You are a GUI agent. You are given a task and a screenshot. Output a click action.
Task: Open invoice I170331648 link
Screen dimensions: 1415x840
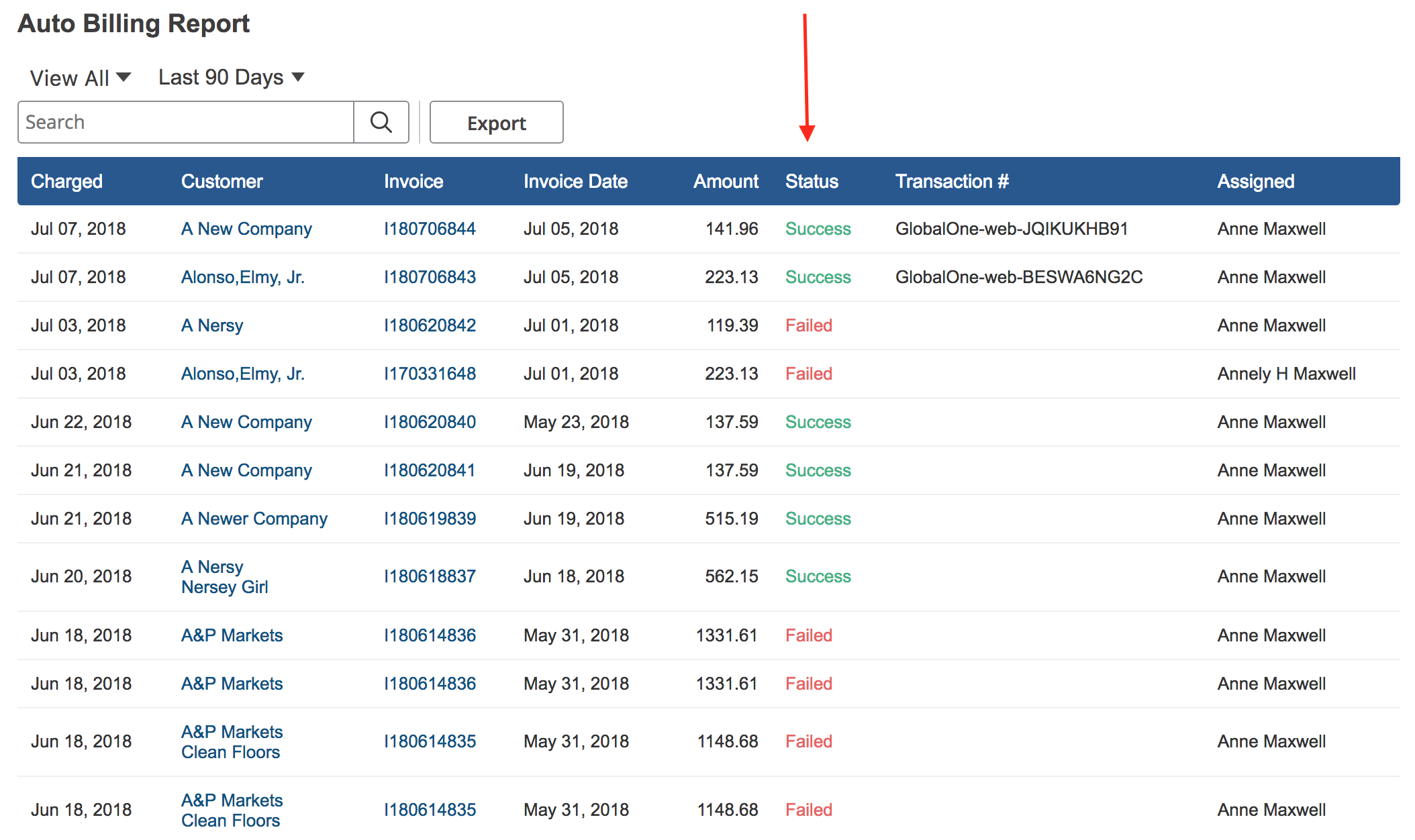(430, 374)
